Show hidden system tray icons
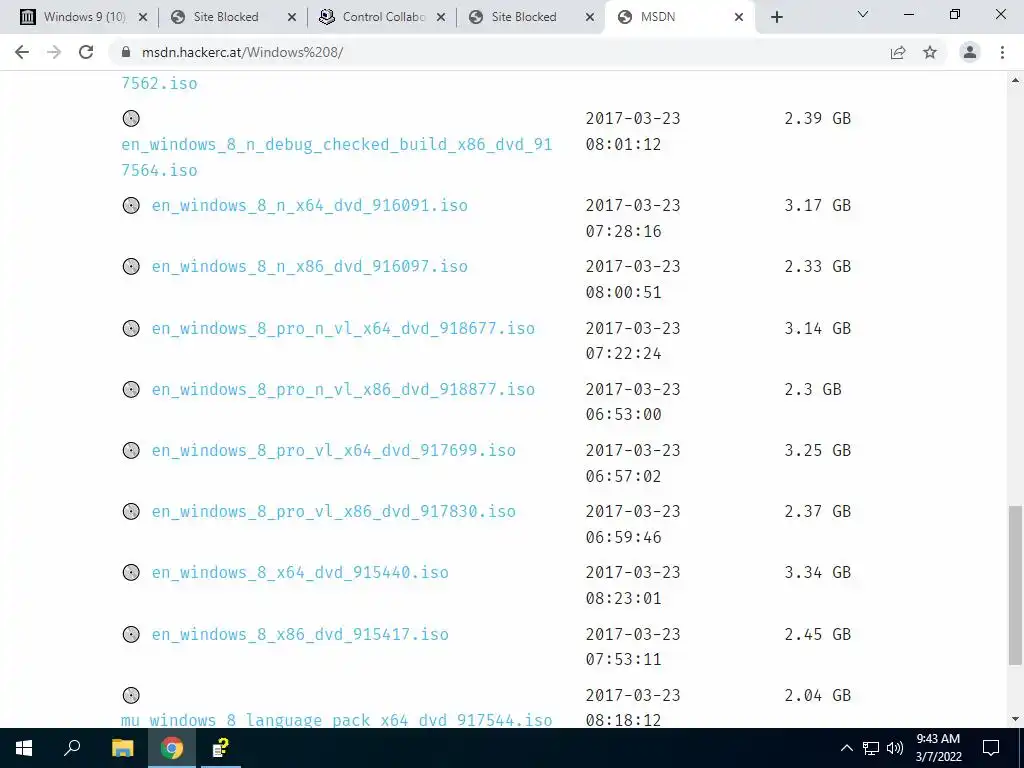The image size is (1024, 768). (x=846, y=748)
